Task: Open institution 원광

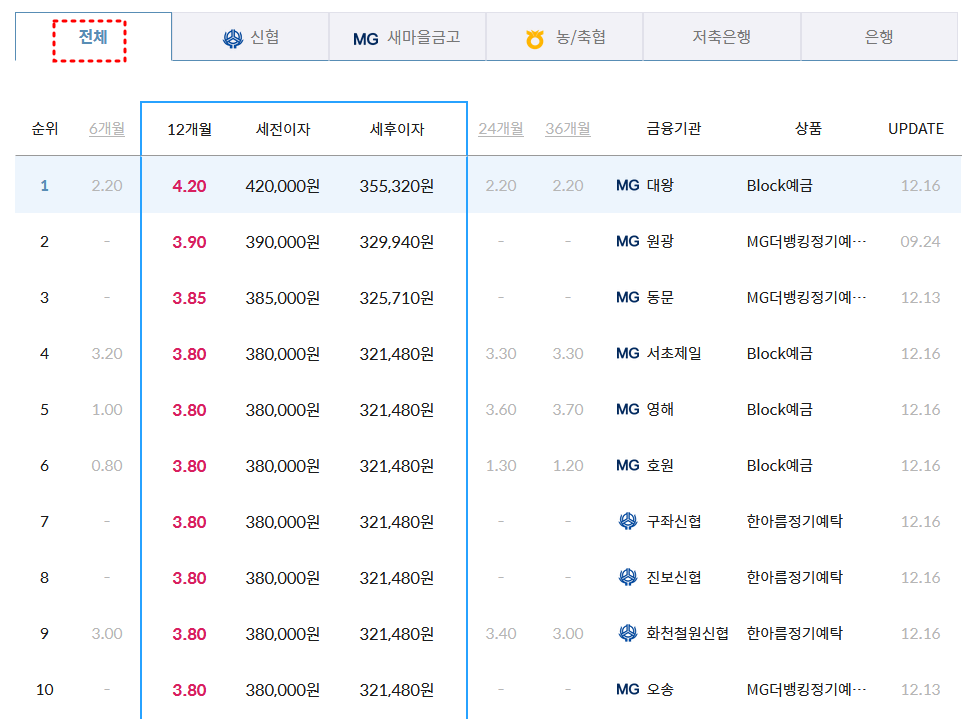Action: 660,242
